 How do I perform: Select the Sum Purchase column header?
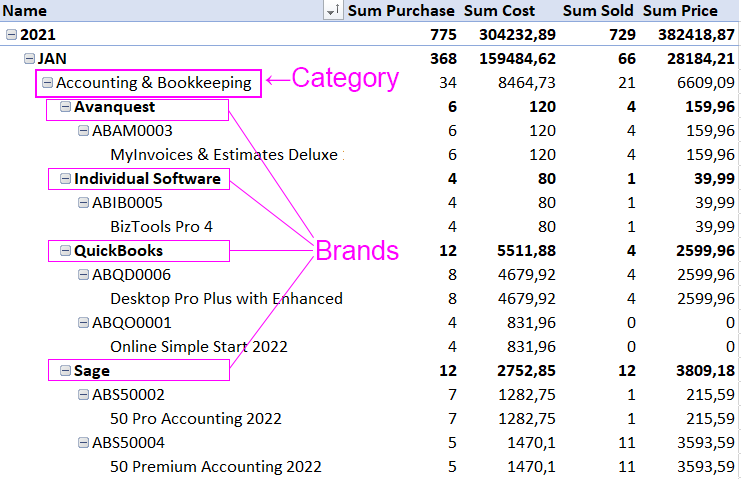(401, 11)
